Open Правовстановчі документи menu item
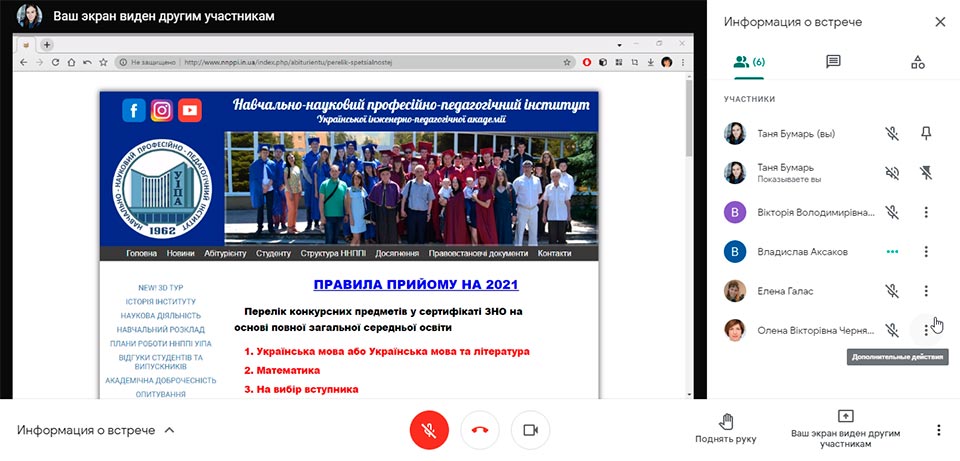Image resolution: width=960 pixels, height=461 pixels. click(478, 253)
